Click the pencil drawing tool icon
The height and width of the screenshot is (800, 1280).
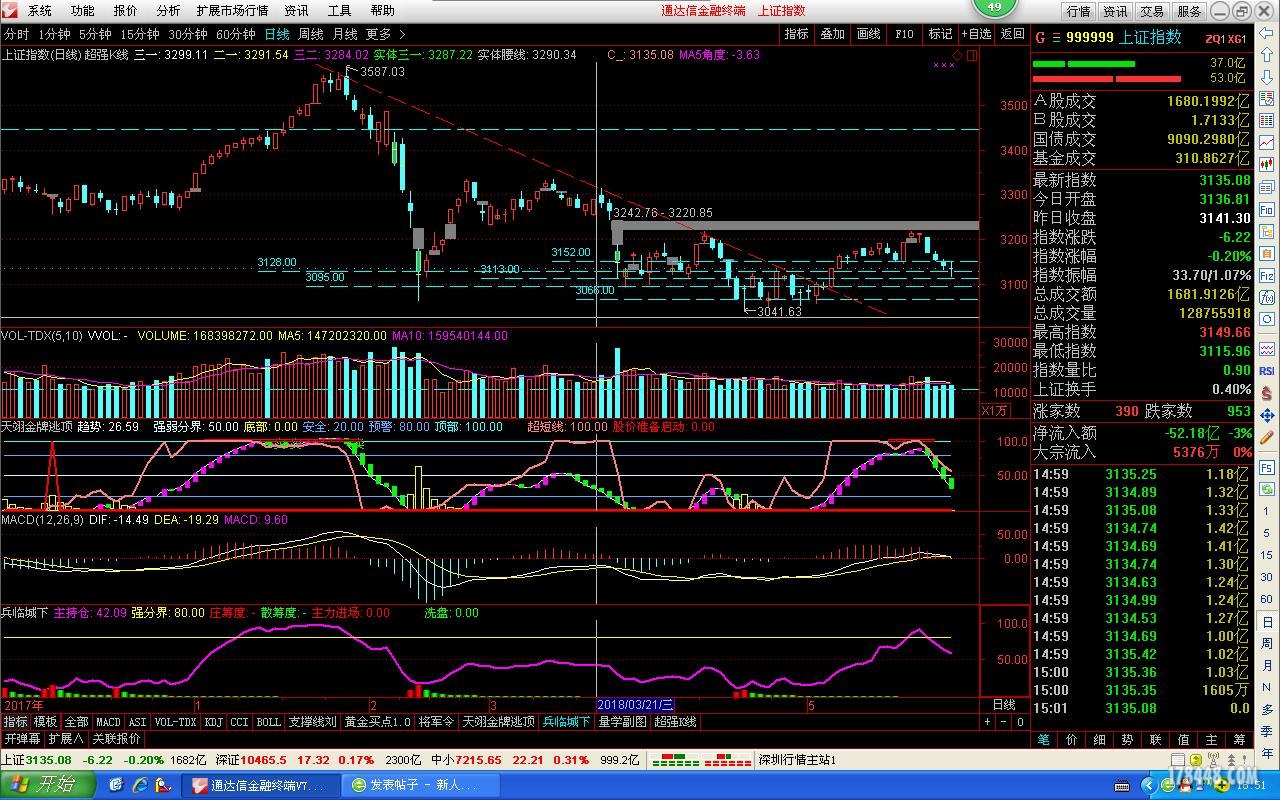(1267, 437)
